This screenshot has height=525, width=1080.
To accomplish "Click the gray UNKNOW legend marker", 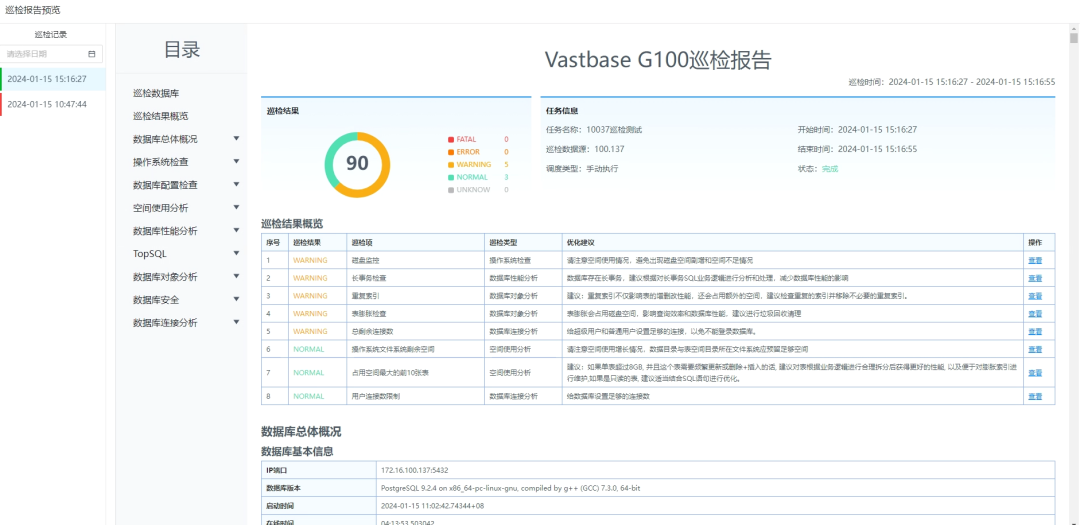I will (450, 190).
